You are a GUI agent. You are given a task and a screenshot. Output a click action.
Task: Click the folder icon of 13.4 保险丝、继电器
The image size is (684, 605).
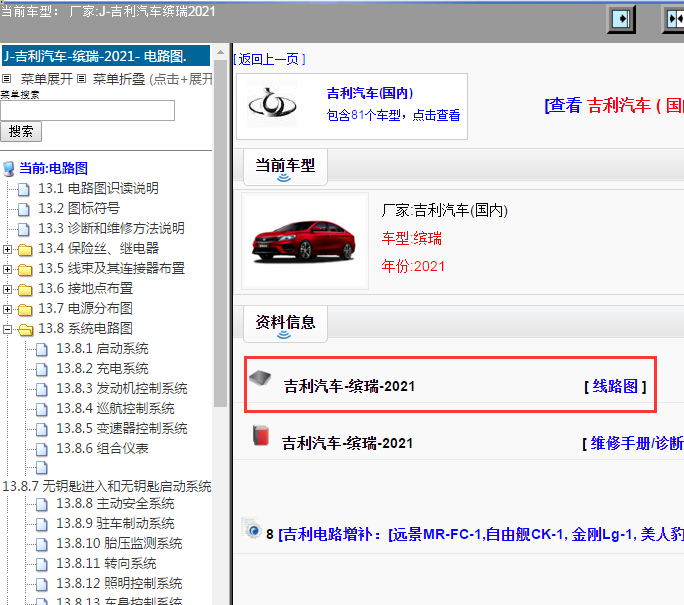pos(25,250)
